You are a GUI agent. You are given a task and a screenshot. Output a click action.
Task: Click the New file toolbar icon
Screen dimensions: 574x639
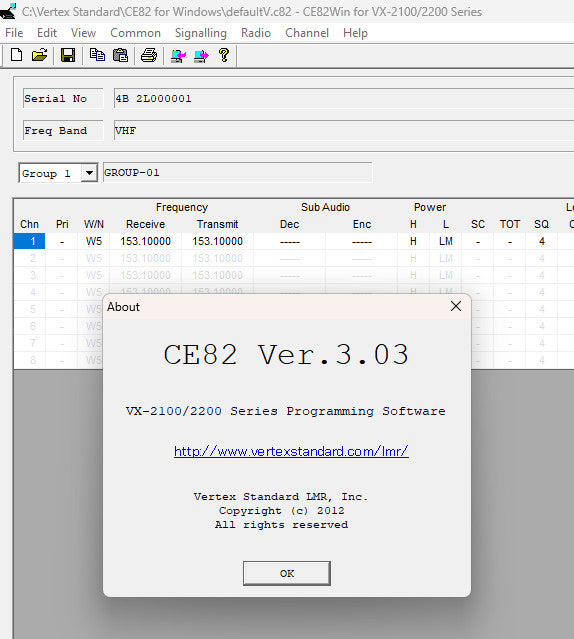16,55
